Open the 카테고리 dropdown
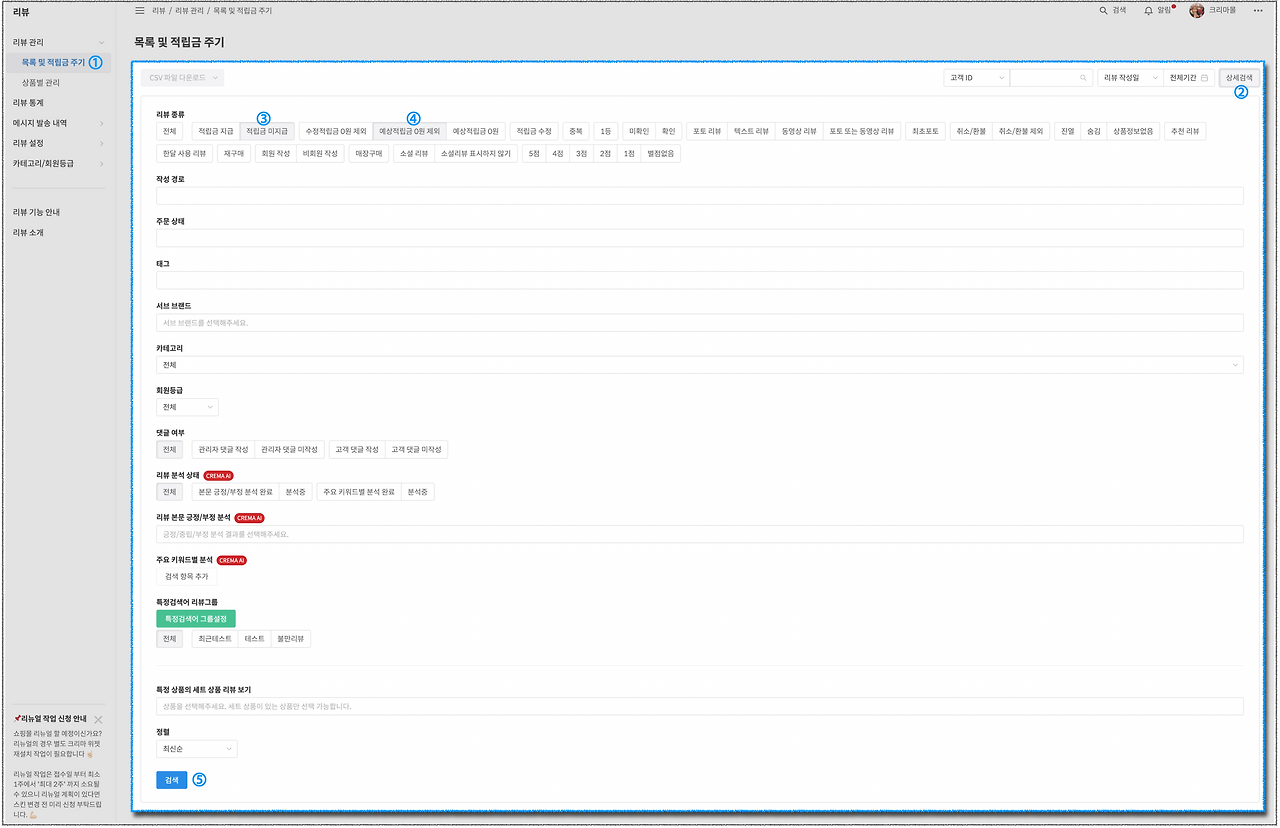The height and width of the screenshot is (828, 1280). (x=700, y=365)
